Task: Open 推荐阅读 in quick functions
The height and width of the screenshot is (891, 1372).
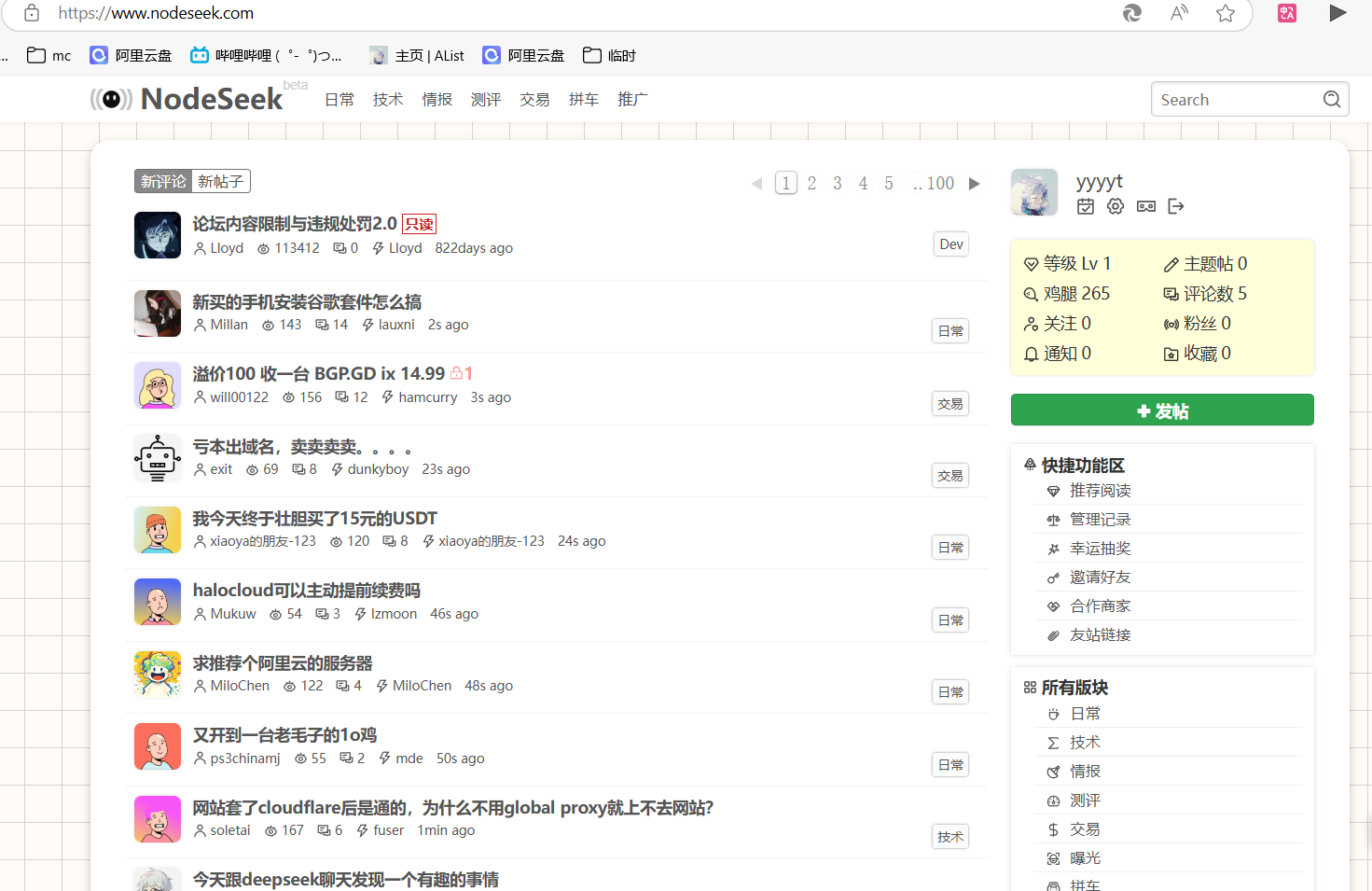Action: [x=1100, y=490]
